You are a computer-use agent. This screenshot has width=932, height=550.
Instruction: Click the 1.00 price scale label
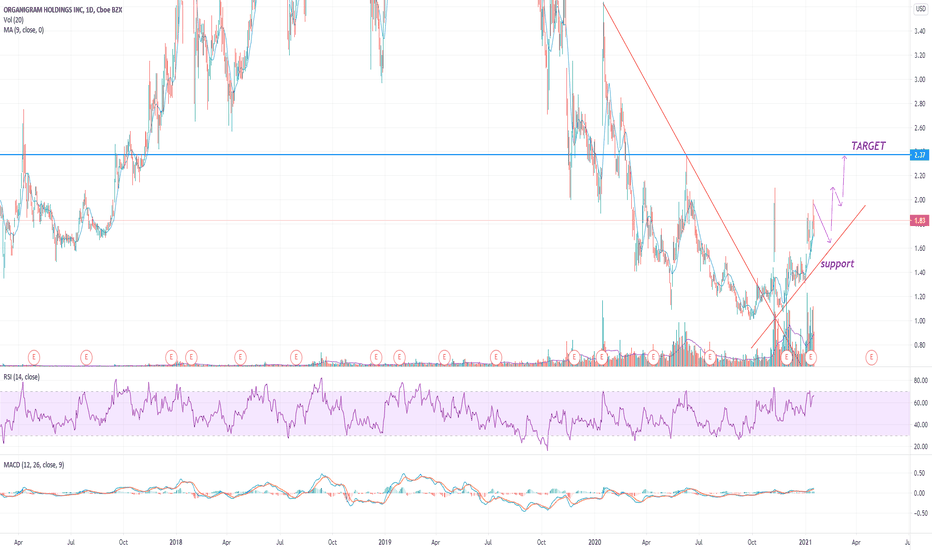[920, 321]
